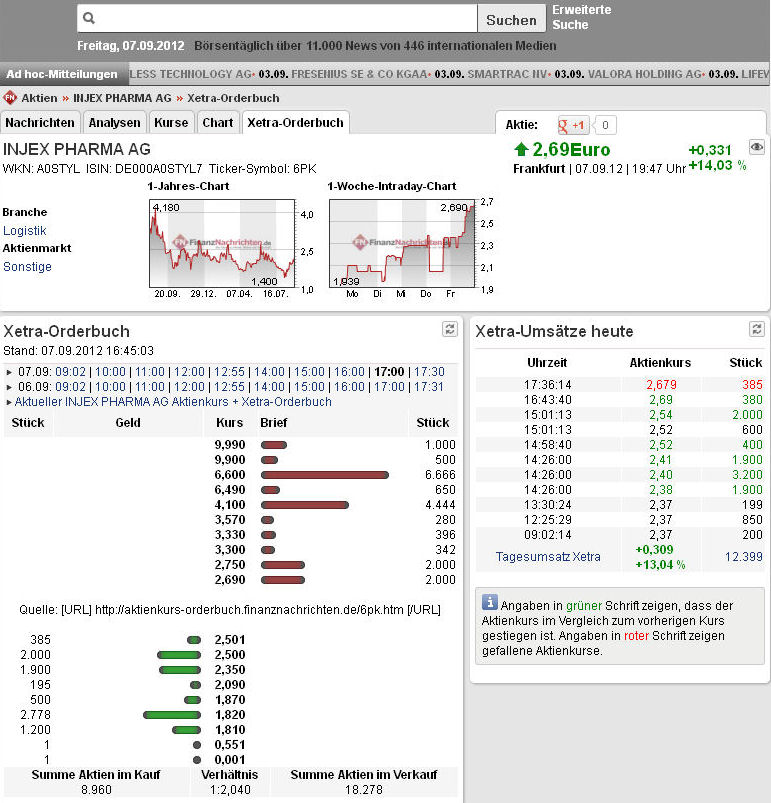Click the Summe Aktien im Verkauf value 18.278

363,790
